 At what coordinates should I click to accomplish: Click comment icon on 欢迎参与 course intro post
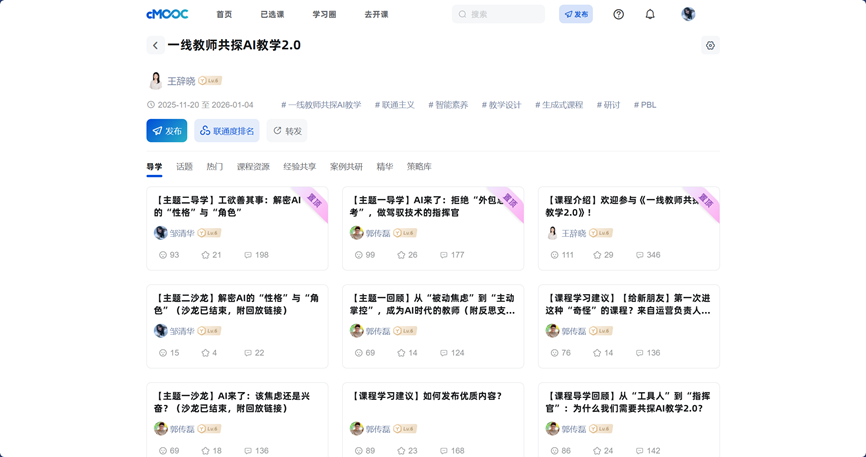click(x=640, y=255)
